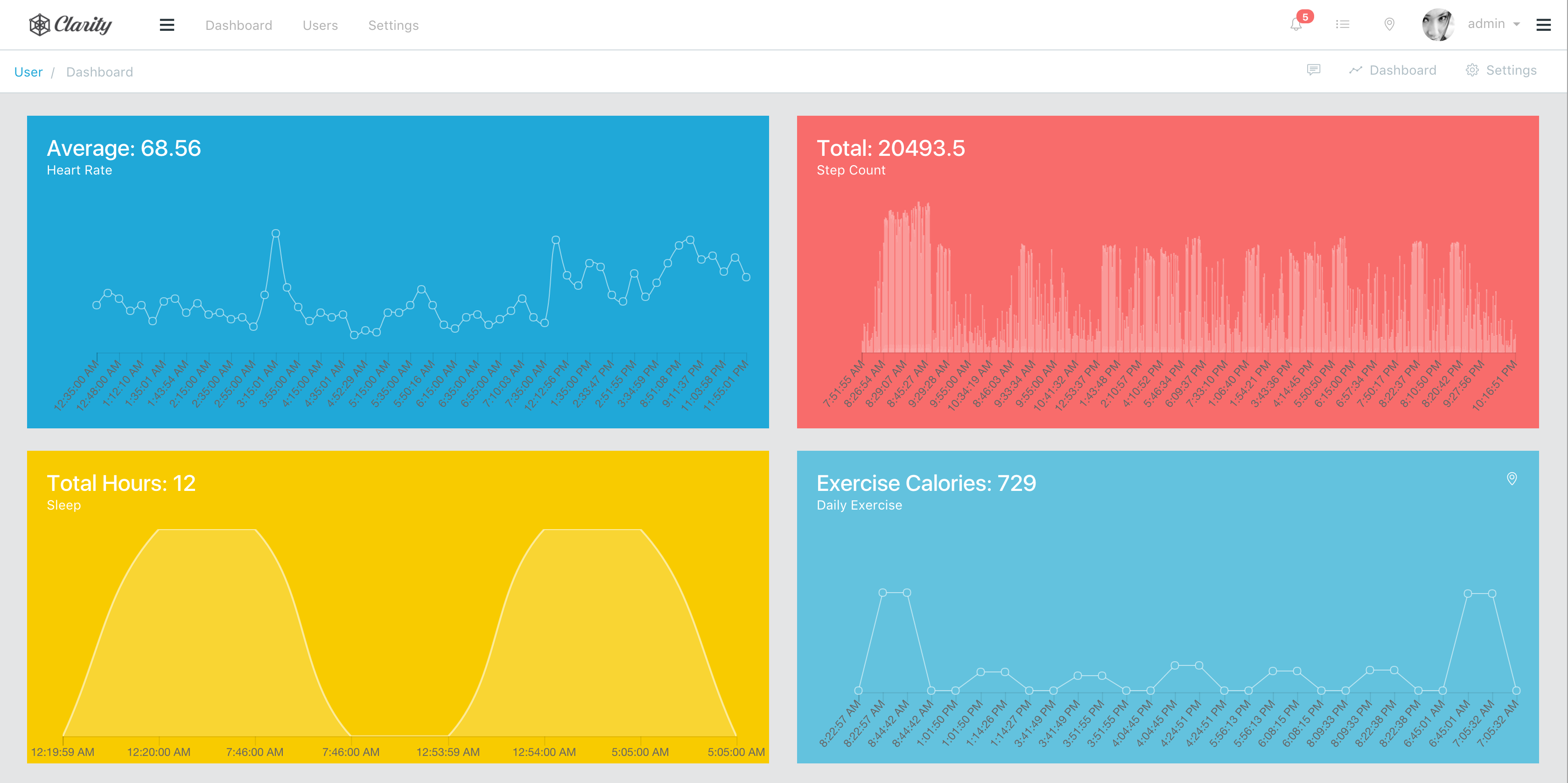This screenshot has width=1568, height=783.
Task: Click the chart icon beside Dashboard
Action: tap(1355, 70)
